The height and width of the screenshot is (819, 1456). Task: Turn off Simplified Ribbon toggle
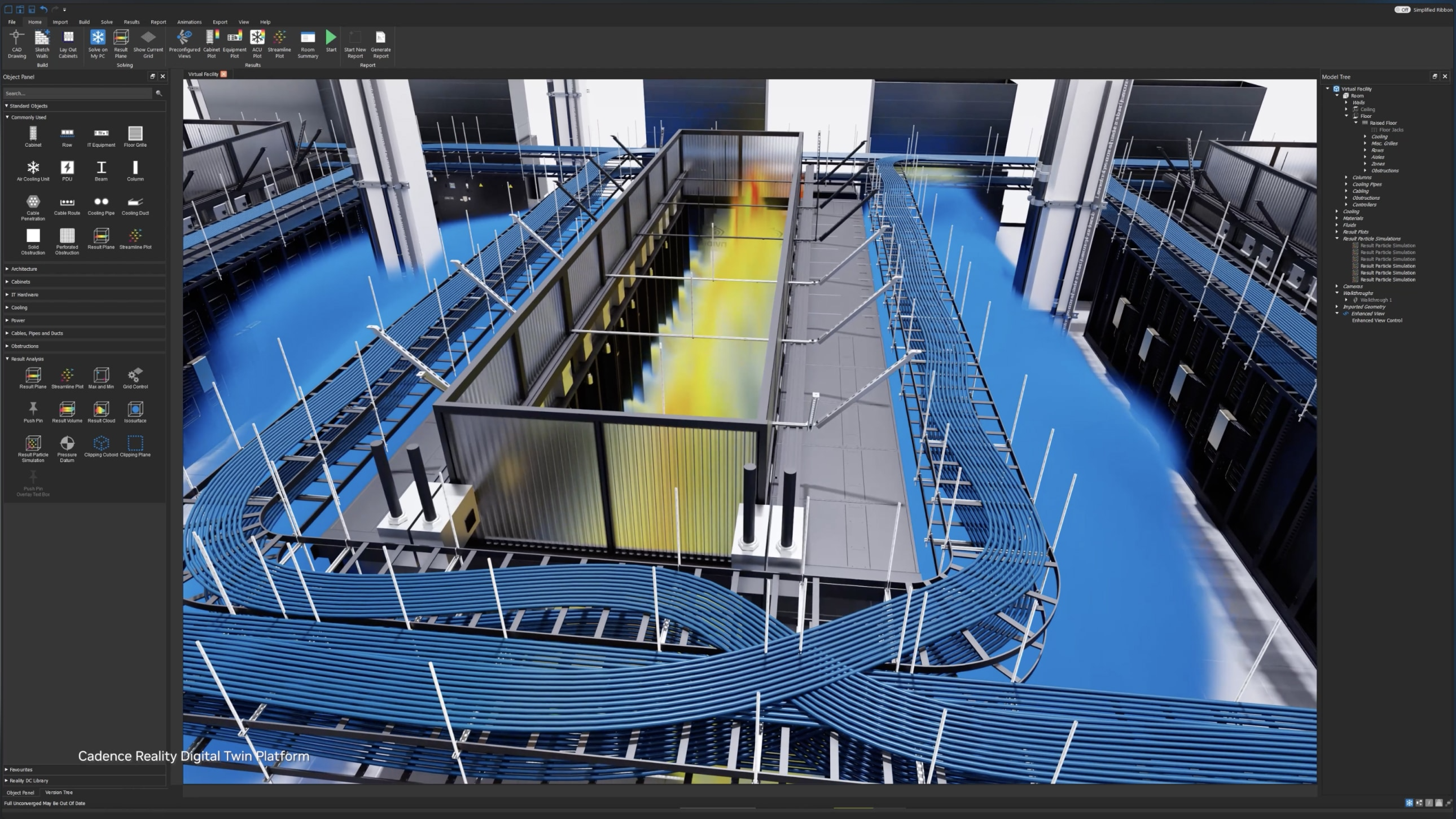point(1404,10)
